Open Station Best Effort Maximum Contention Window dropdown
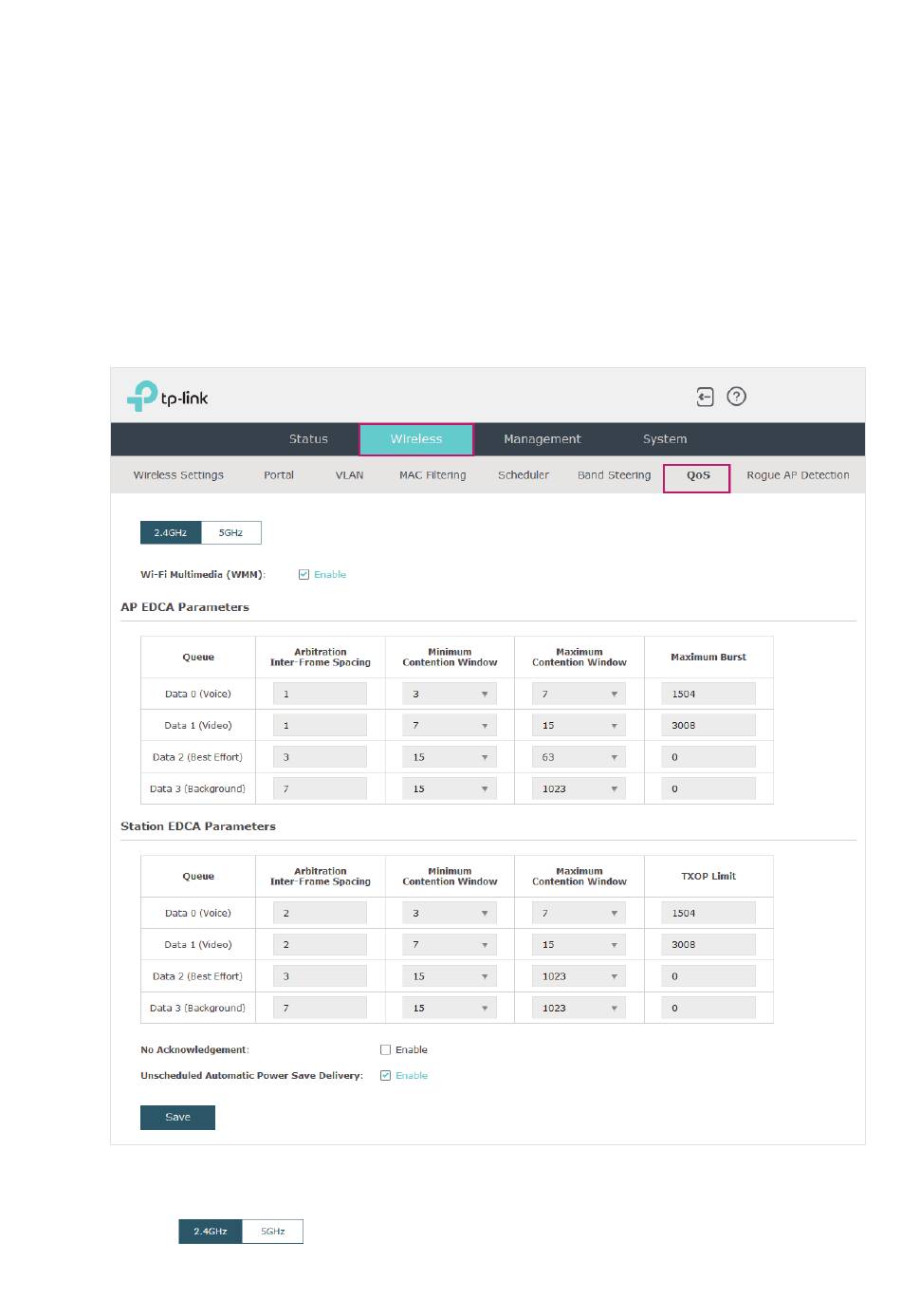The height and width of the screenshot is (1316, 901). pyautogui.click(x=579, y=976)
